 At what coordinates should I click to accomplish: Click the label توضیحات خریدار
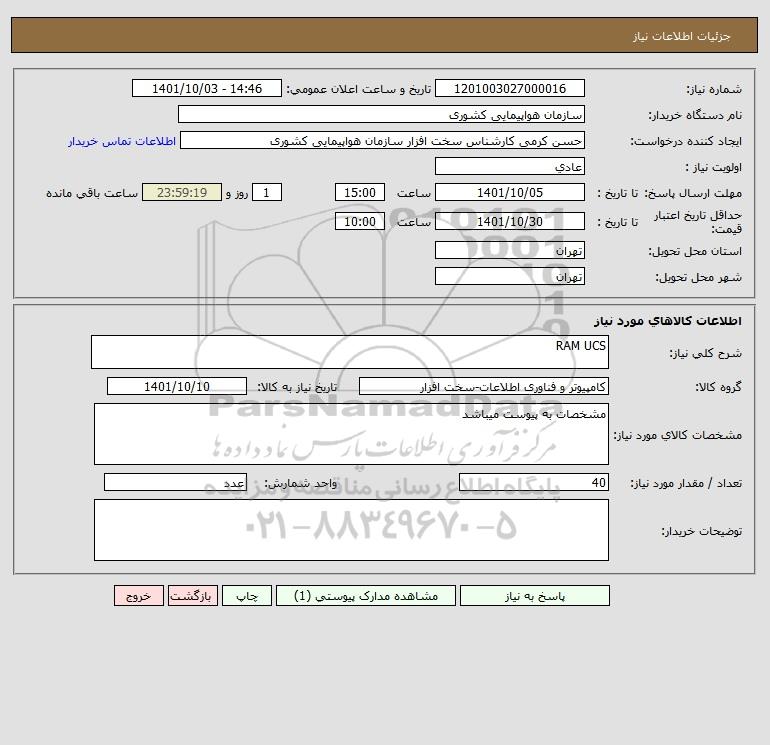click(x=701, y=531)
